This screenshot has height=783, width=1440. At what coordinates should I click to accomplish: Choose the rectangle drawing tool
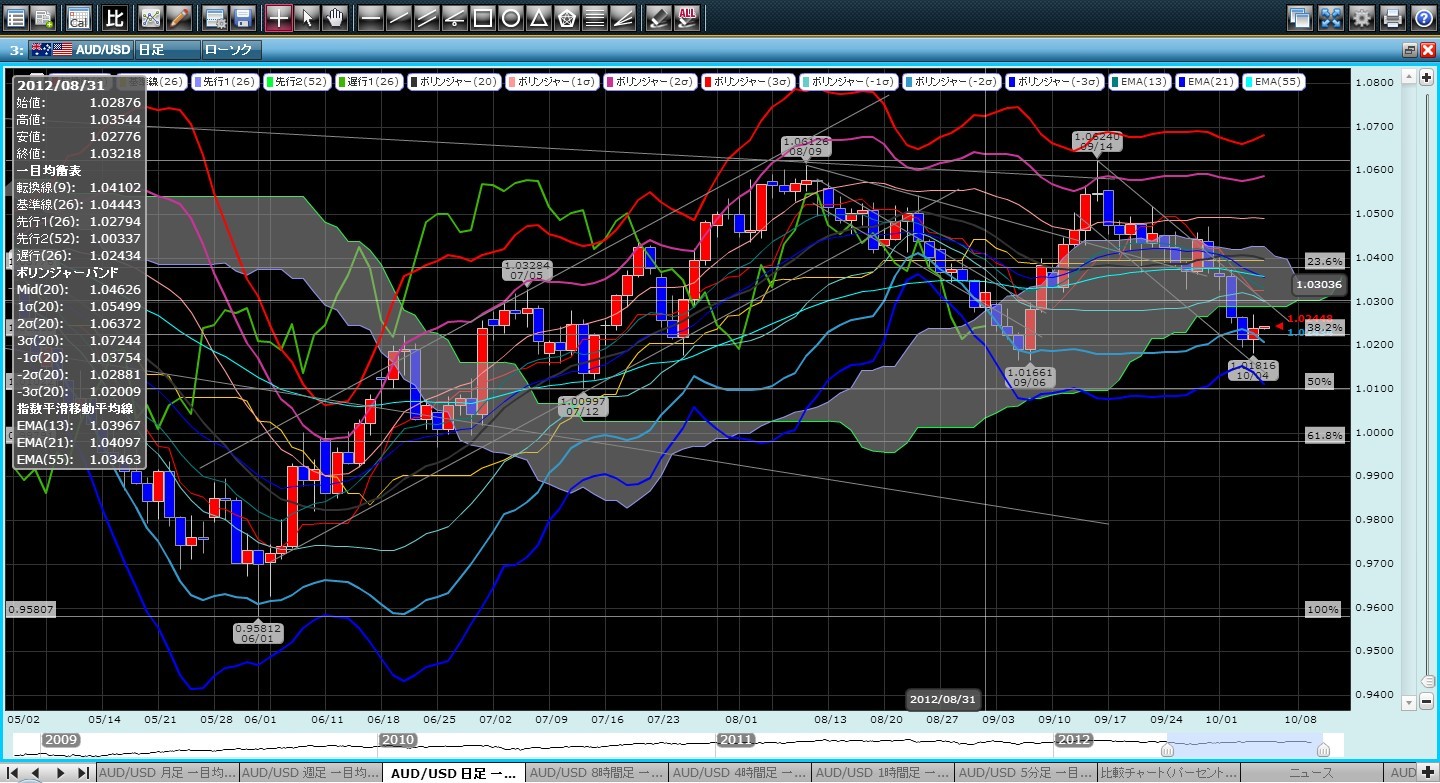pyautogui.click(x=482, y=17)
